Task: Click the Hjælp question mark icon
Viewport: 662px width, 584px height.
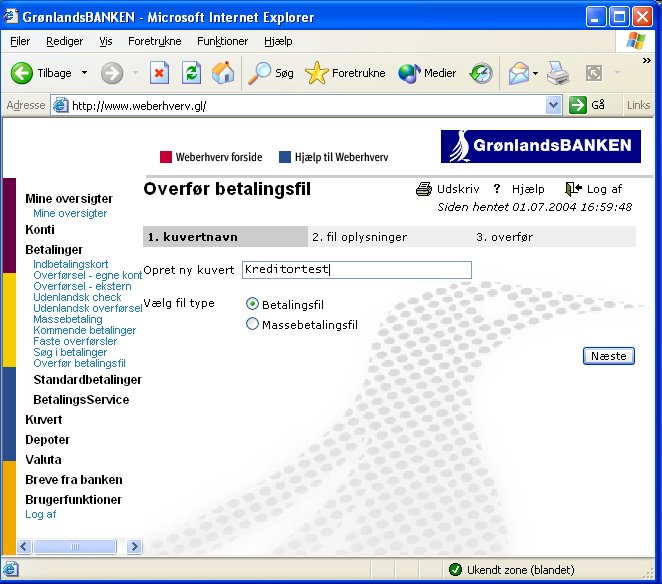Action: (x=497, y=188)
